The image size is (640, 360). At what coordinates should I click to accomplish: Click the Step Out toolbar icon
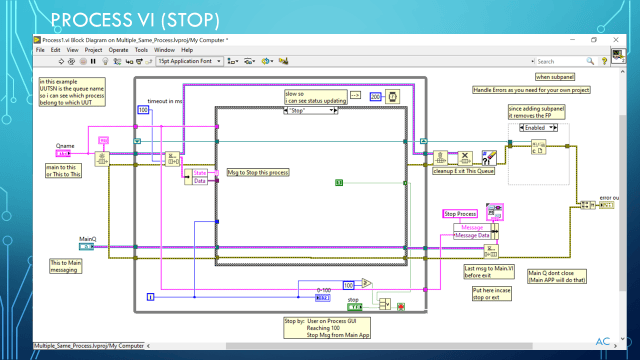(x=149, y=61)
